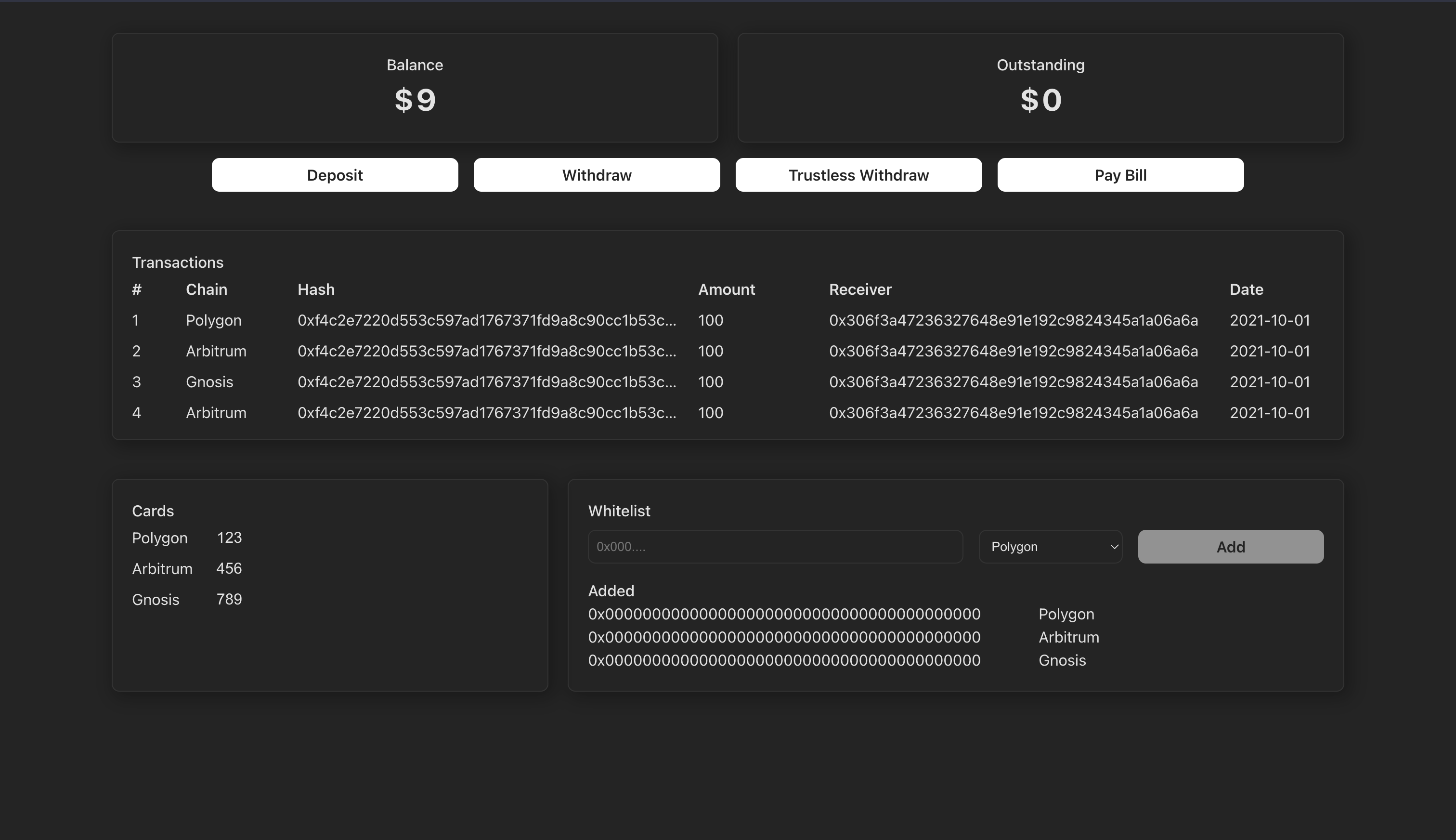Click transaction number 1
Viewport: 1456px width, 840px height.
tap(135, 320)
